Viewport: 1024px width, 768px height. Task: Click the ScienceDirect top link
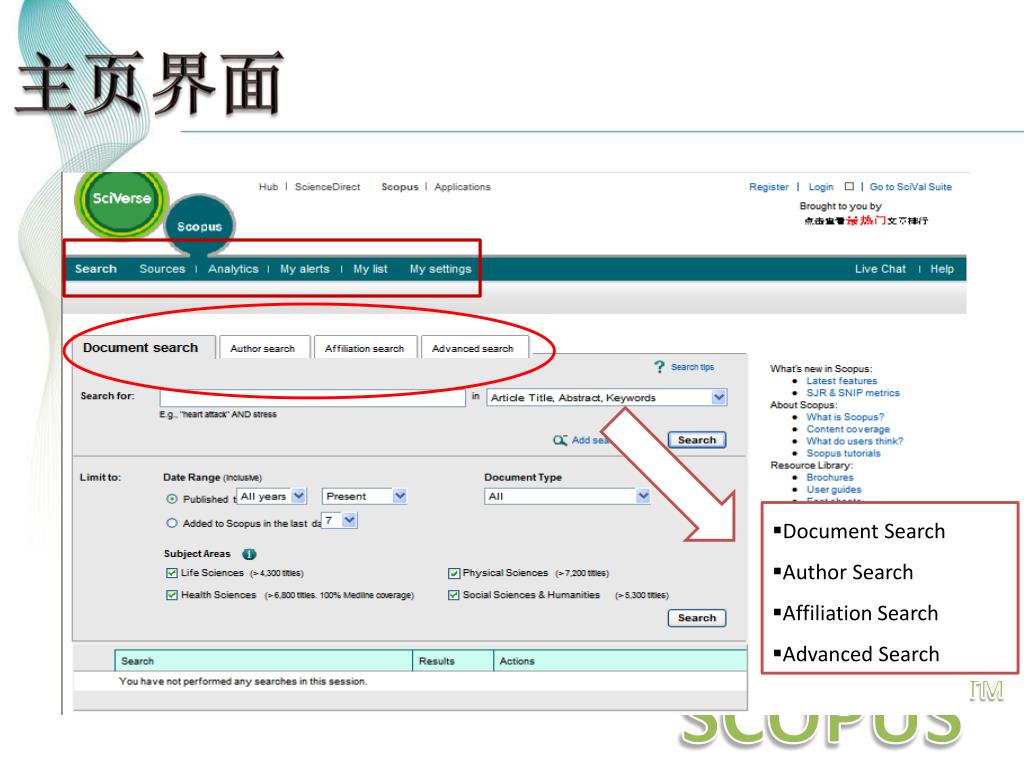tap(327, 187)
